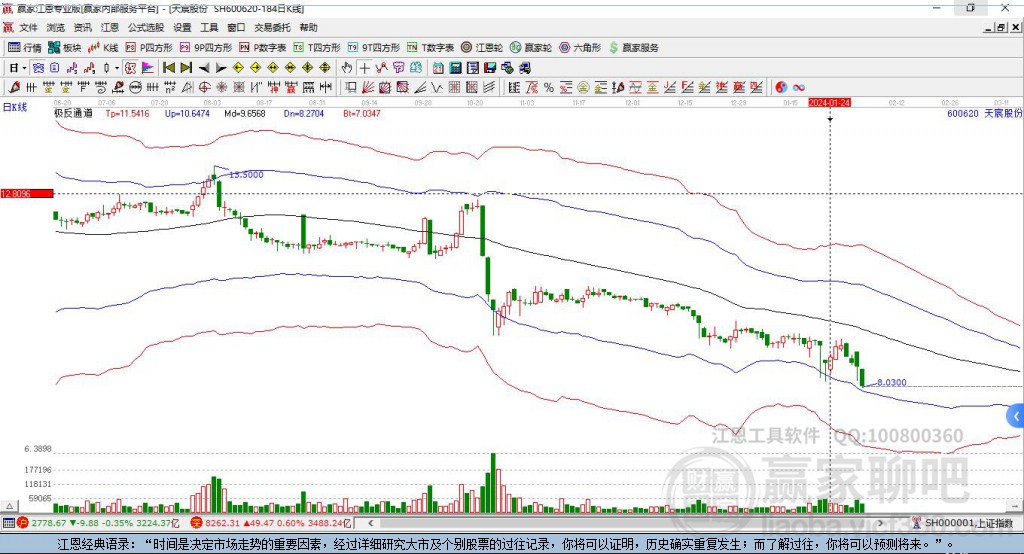Image resolution: width=1024 pixels, height=554 pixels.
Task: Launch the 江恩轮 Gann wheel
Action: (481, 48)
